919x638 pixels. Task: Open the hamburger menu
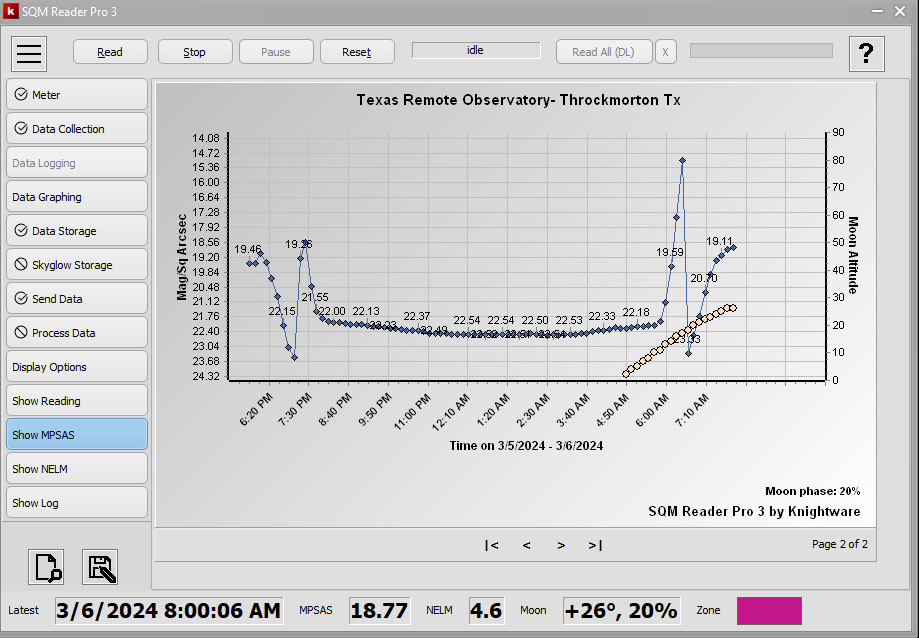[x=30, y=53]
